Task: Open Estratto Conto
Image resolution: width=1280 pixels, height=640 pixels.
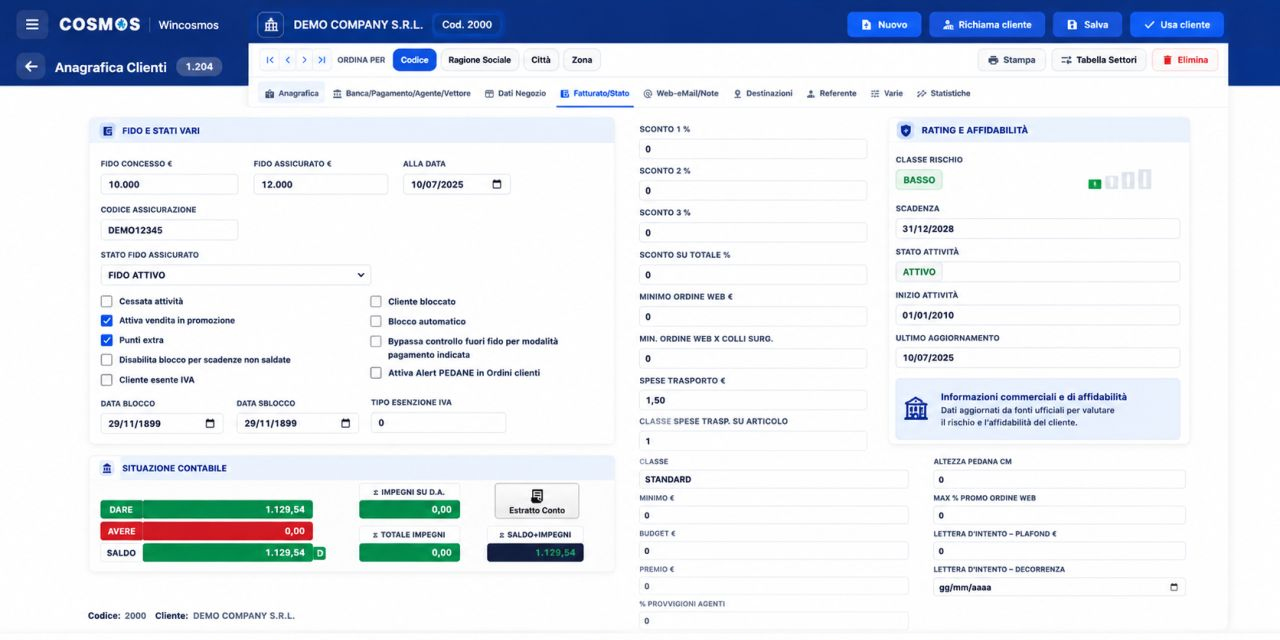Action: point(537,501)
